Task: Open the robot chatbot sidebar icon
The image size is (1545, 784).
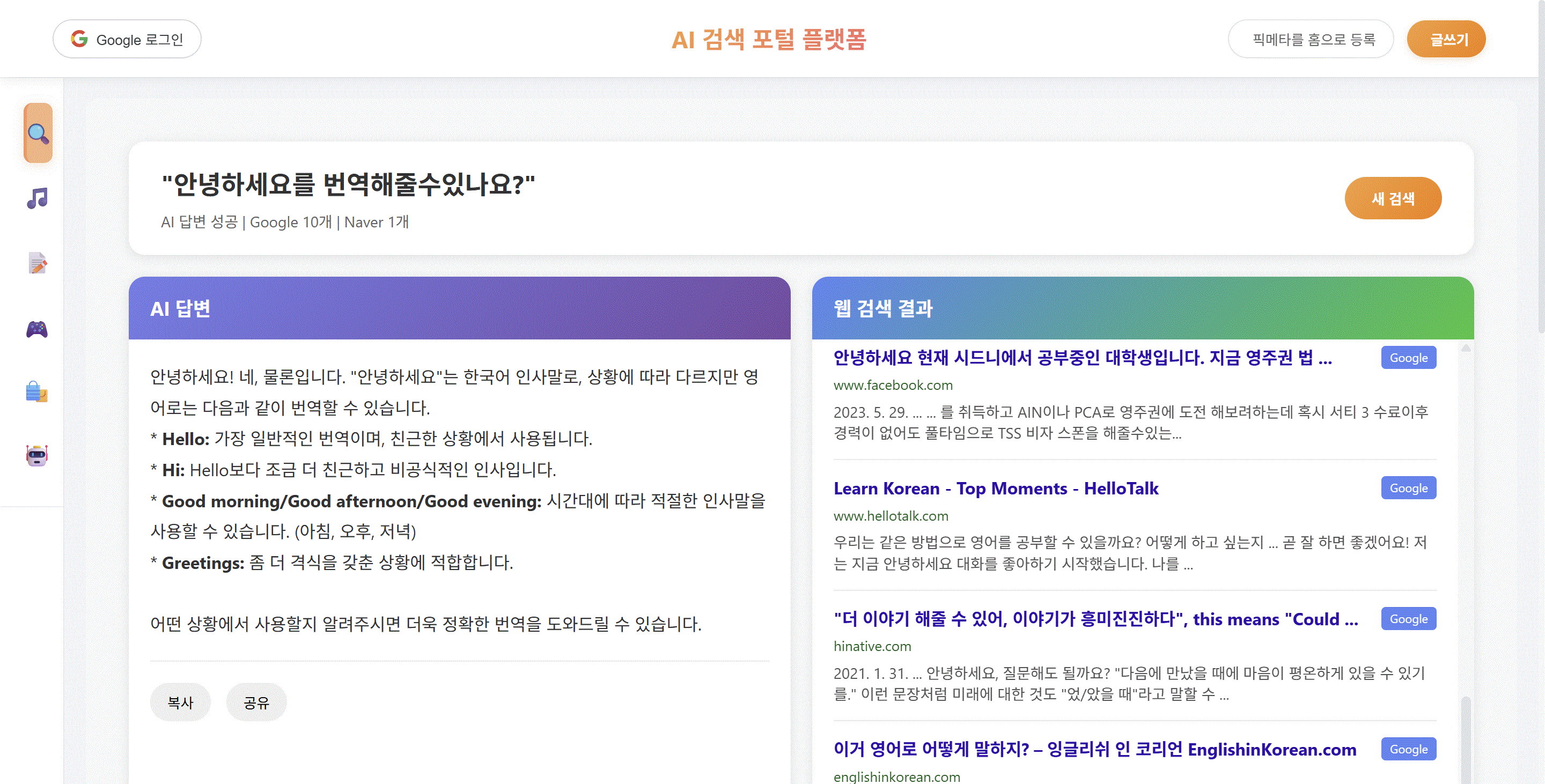Action: tap(37, 455)
